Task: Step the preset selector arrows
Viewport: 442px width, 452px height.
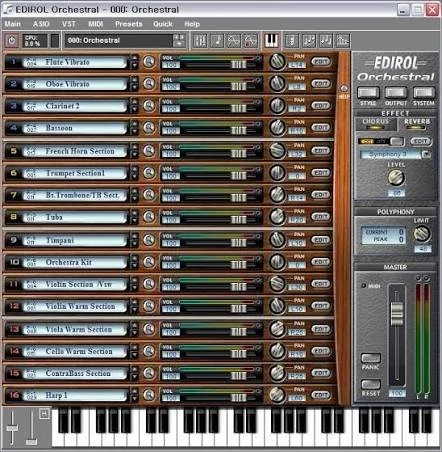Action: (x=179, y=41)
